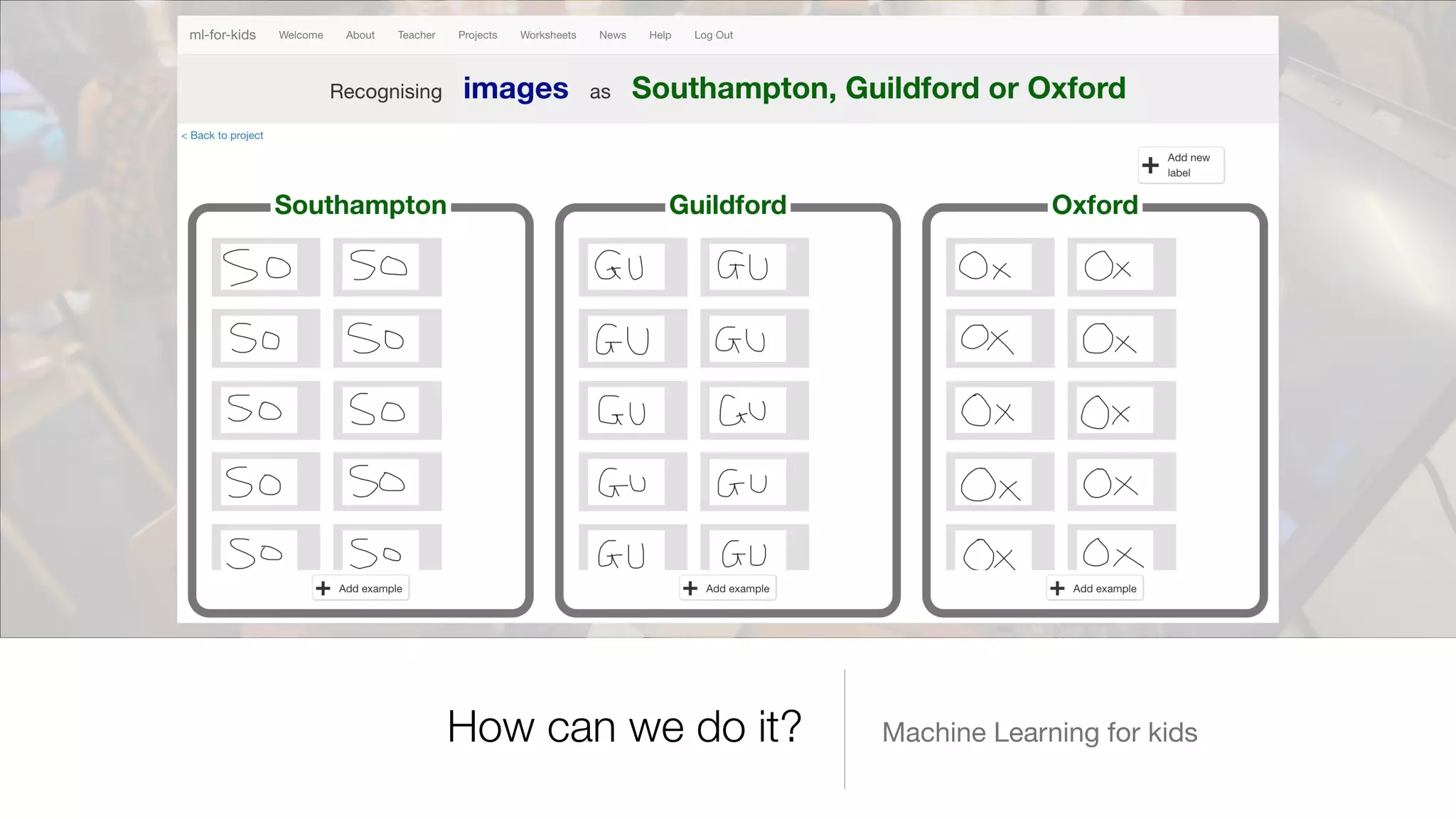The width and height of the screenshot is (1456, 819).
Task: Open the Projects page
Action: [478, 35]
